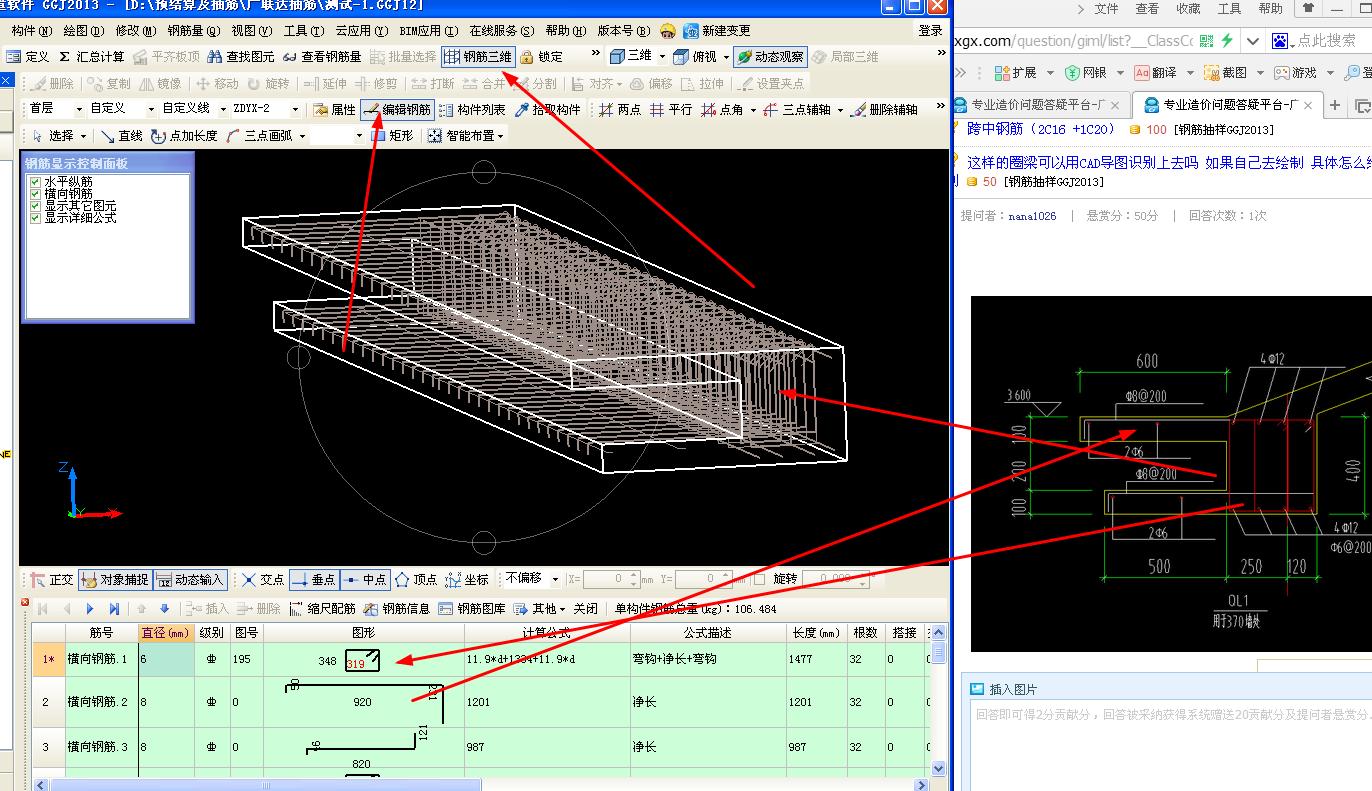This screenshot has height=791, width=1372.
Task: Open 查找图元 find element tool
Action: 241,57
